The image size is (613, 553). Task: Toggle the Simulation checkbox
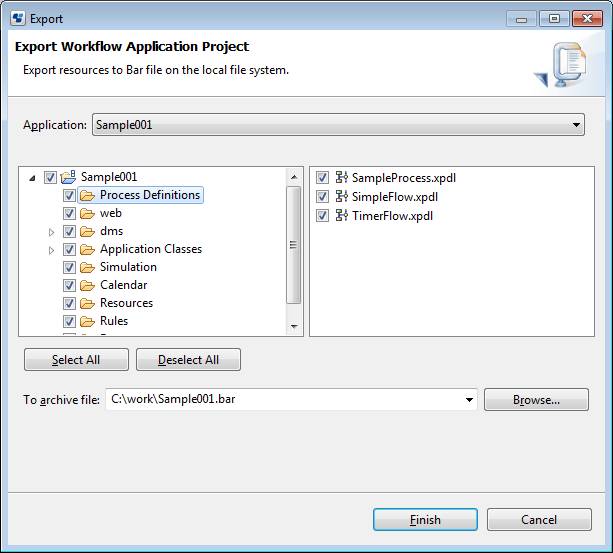69,267
